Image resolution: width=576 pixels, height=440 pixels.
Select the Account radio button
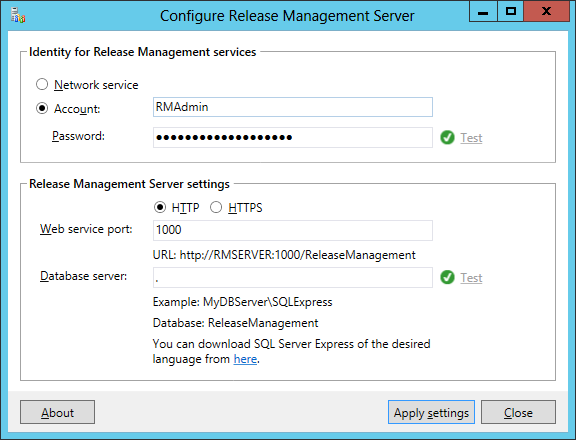[42, 108]
